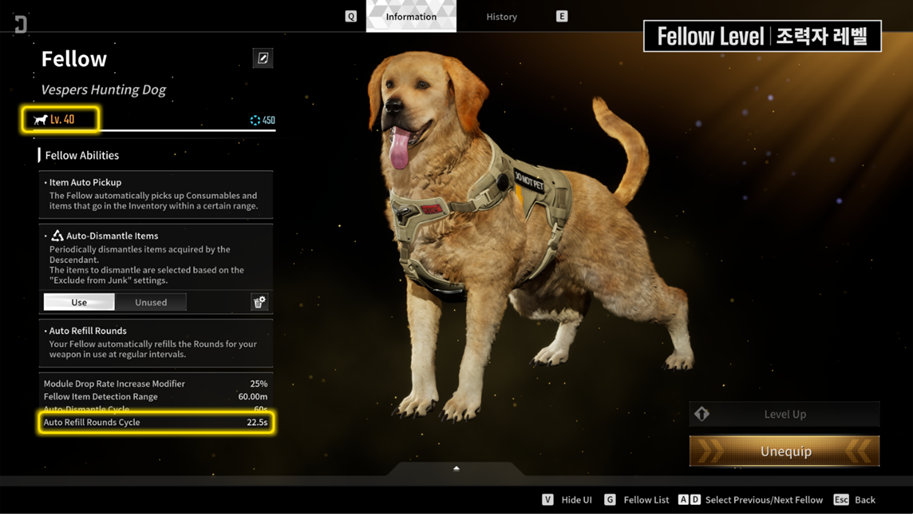Click the Q key previous tab icon
The width and height of the screenshot is (913, 514).
tap(351, 16)
